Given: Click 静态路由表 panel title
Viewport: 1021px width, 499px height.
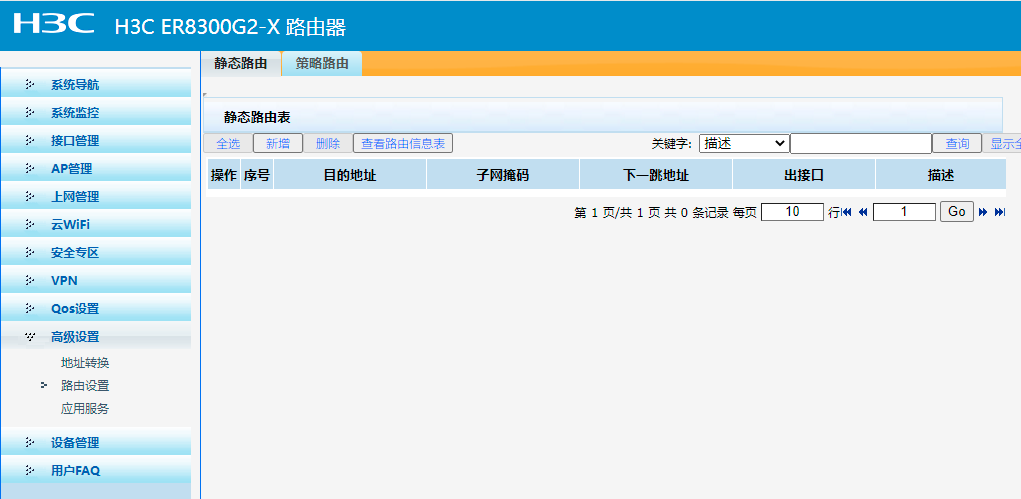Looking at the screenshot, I should (257, 118).
